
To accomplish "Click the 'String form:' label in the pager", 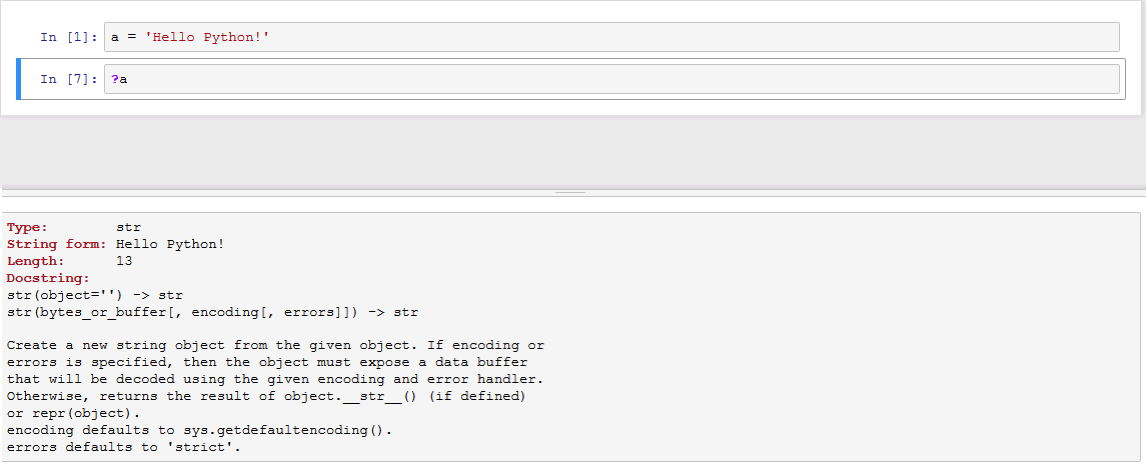I will coord(56,244).
